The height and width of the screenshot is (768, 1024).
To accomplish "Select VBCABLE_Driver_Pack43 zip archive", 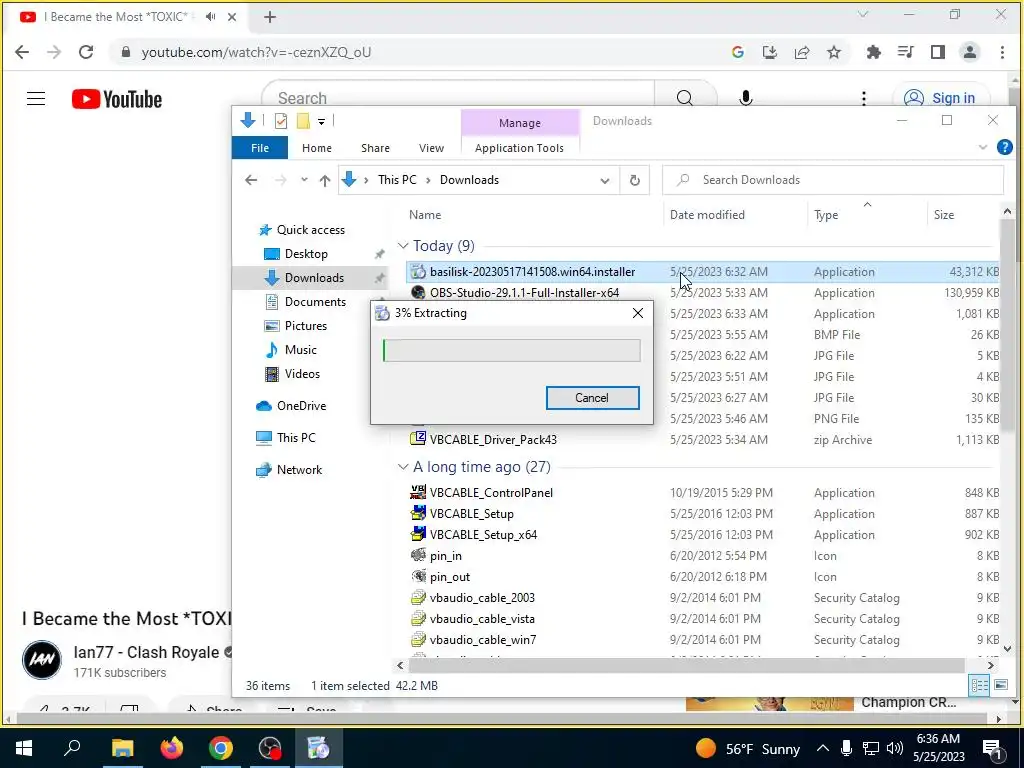I will coord(493,440).
